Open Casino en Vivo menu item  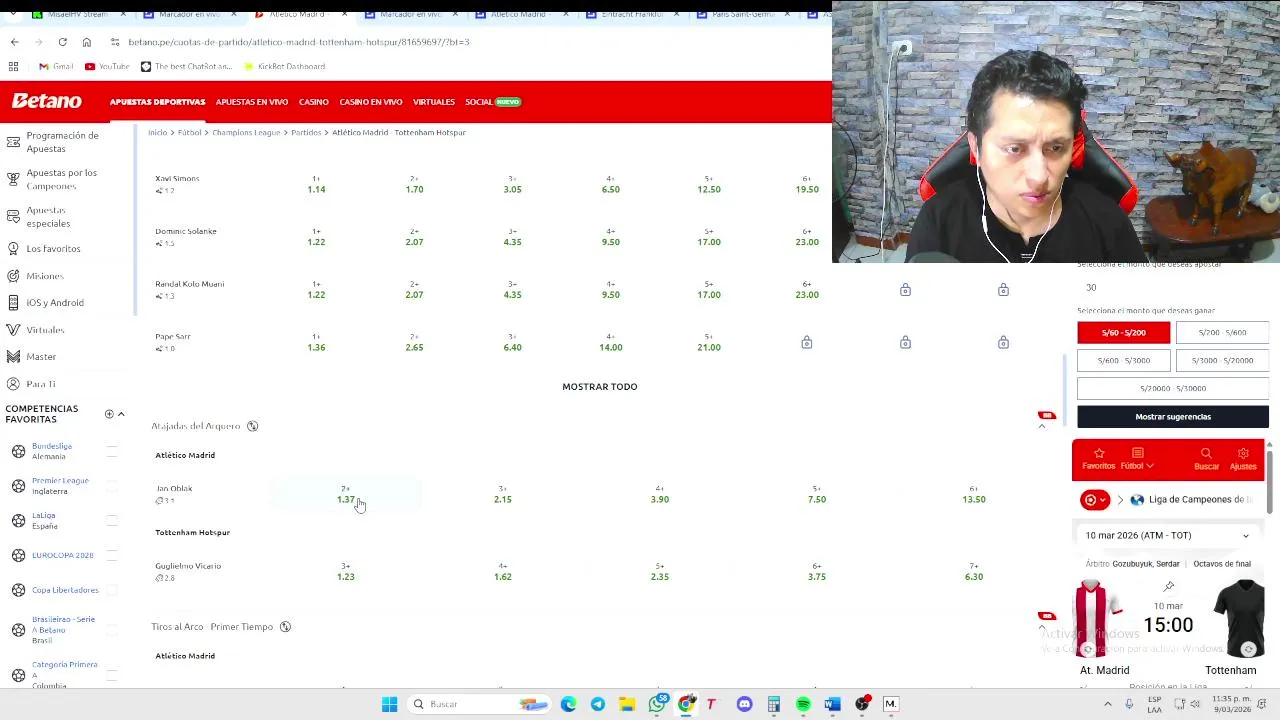pos(370,102)
